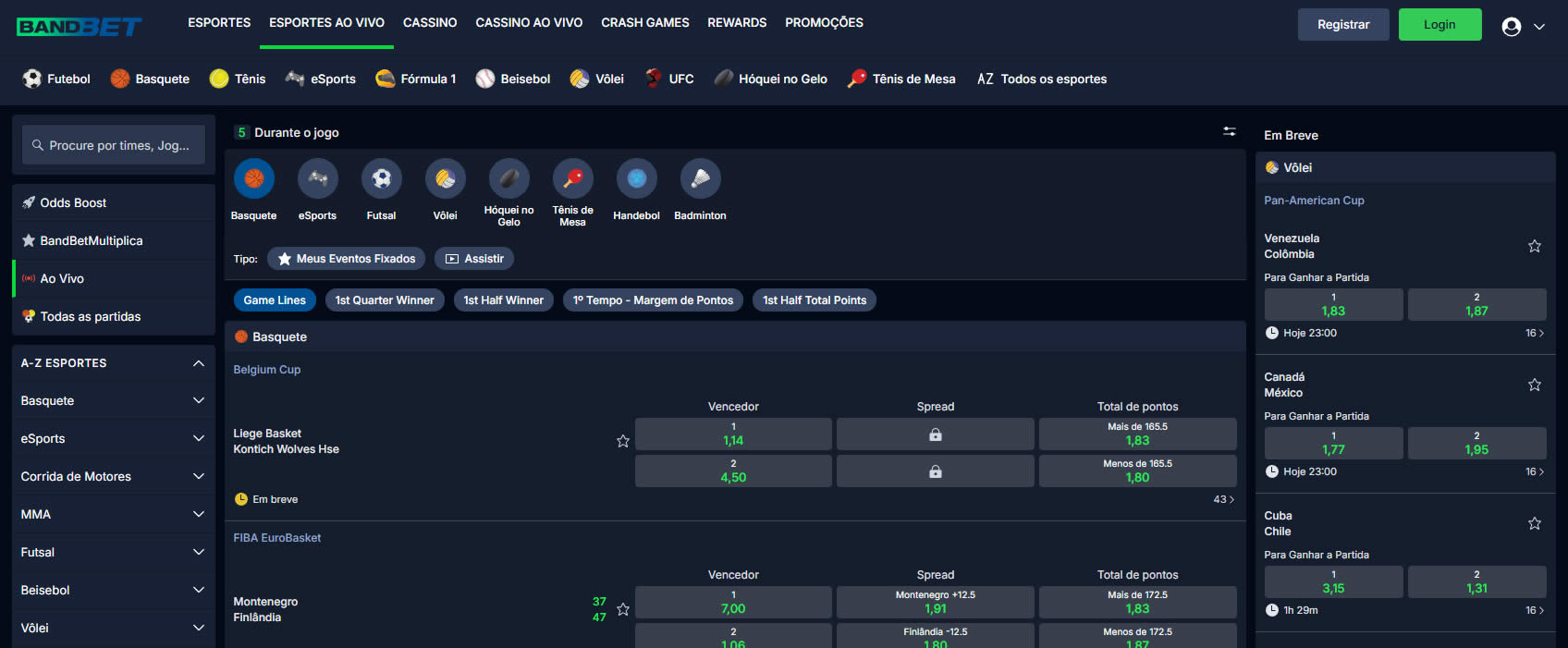
Task: Select the 1st Half Winner tab
Action: pyautogui.click(x=504, y=300)
